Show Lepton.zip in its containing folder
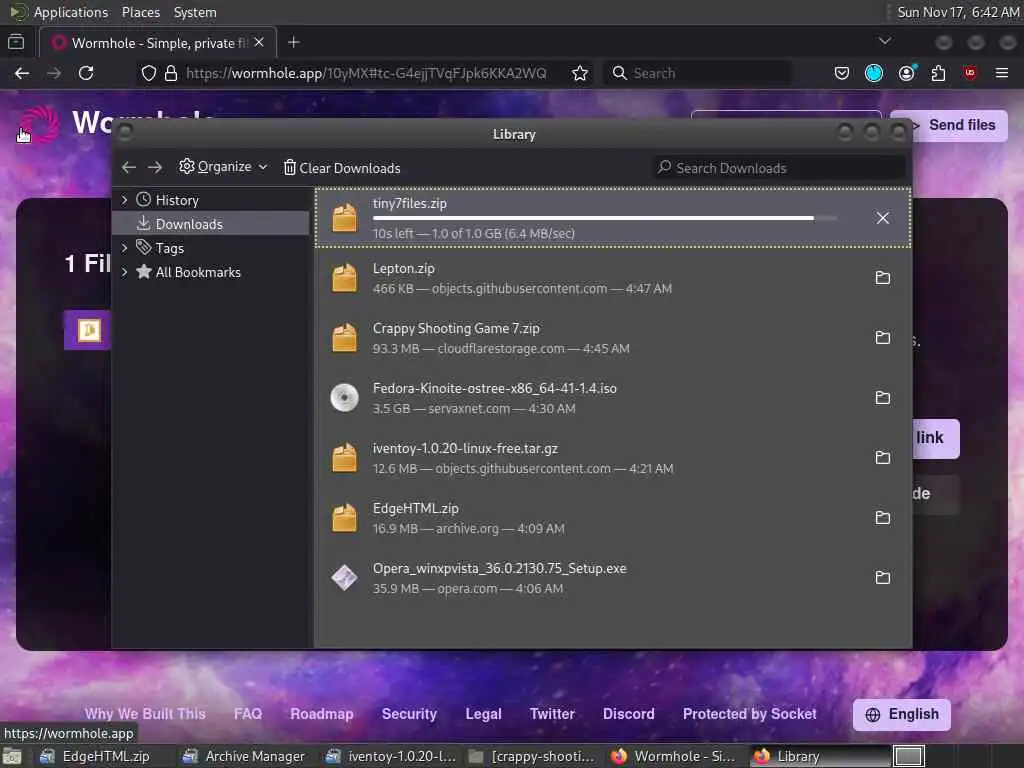This screenshot has height=768, width=1024. (882, 278)
